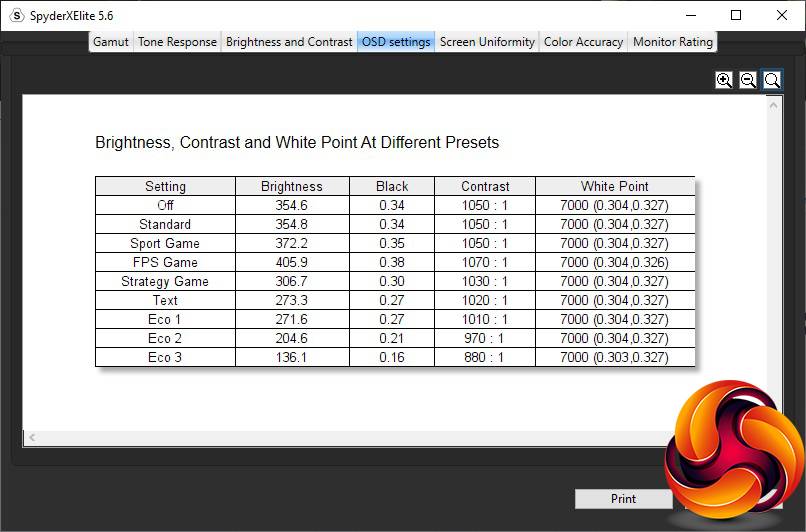
Task: Click brightness value 372.2
Action: tap(292, 243)
